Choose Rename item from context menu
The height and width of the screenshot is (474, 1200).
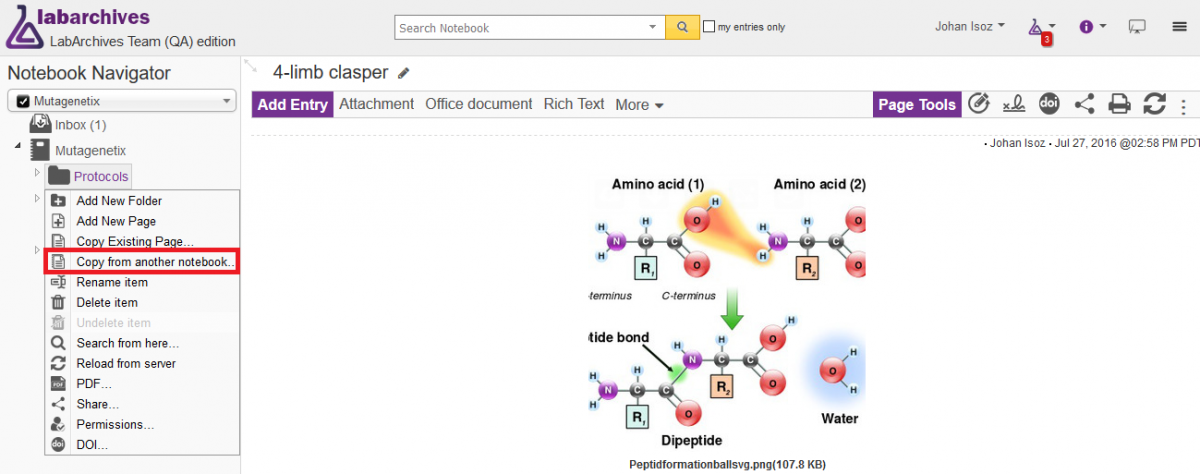pos(112,282)
